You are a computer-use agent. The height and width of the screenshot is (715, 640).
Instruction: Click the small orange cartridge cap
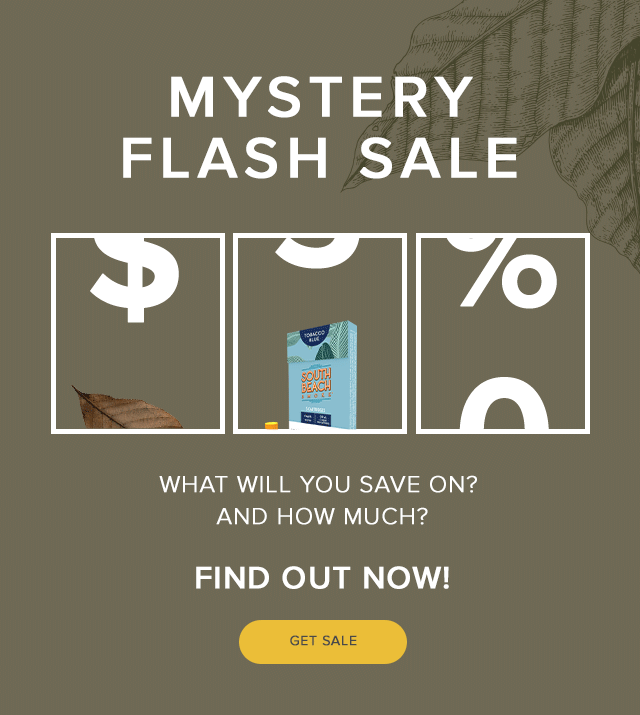point(272,425)
